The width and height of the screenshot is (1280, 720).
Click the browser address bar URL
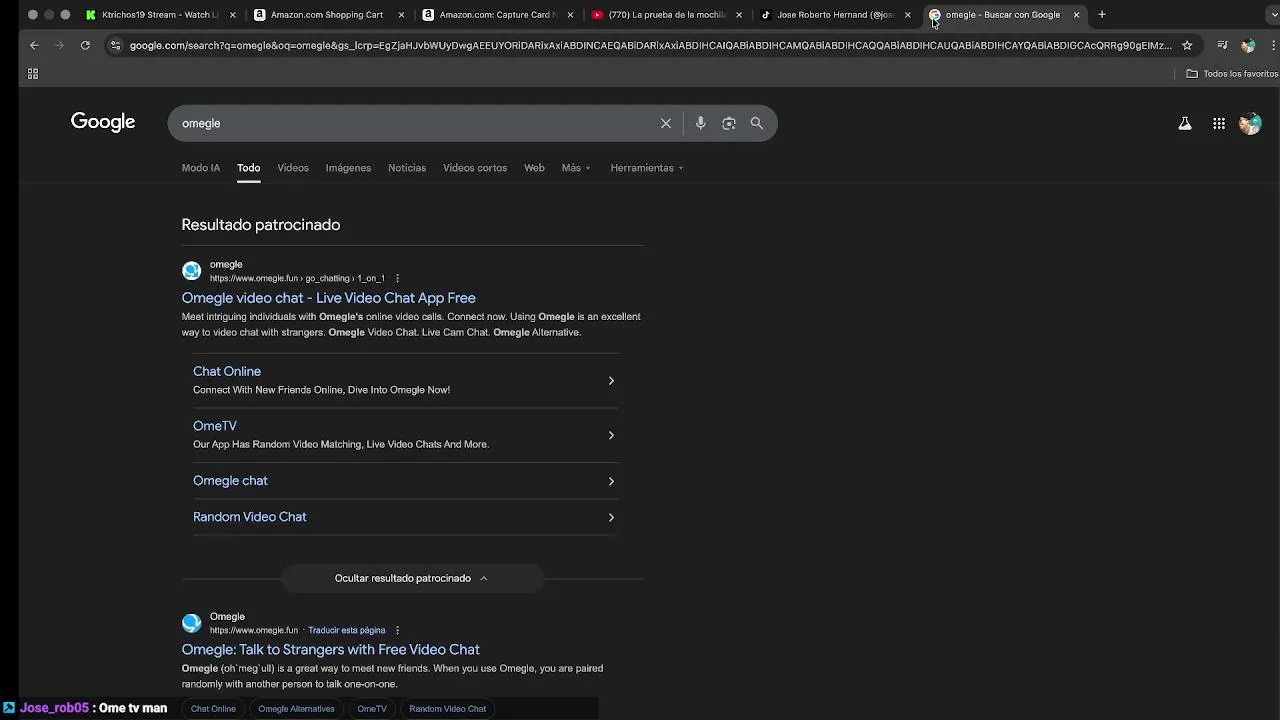click(650, 45)
